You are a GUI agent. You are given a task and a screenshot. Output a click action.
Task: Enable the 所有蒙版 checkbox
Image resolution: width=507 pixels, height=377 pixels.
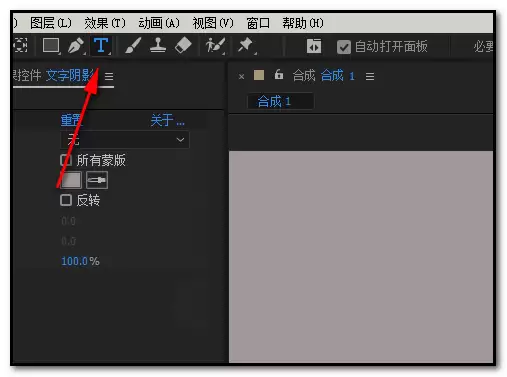(66, 160)
